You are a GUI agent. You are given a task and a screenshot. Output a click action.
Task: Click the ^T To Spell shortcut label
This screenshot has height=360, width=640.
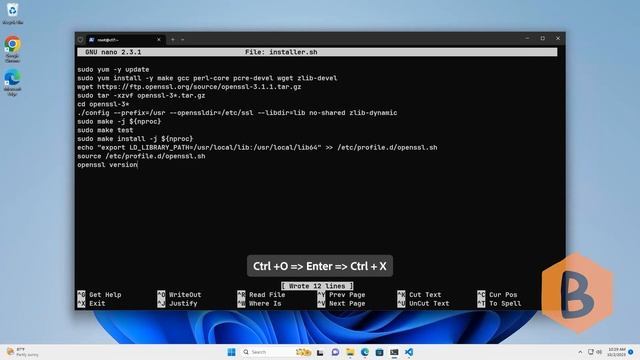499,304
